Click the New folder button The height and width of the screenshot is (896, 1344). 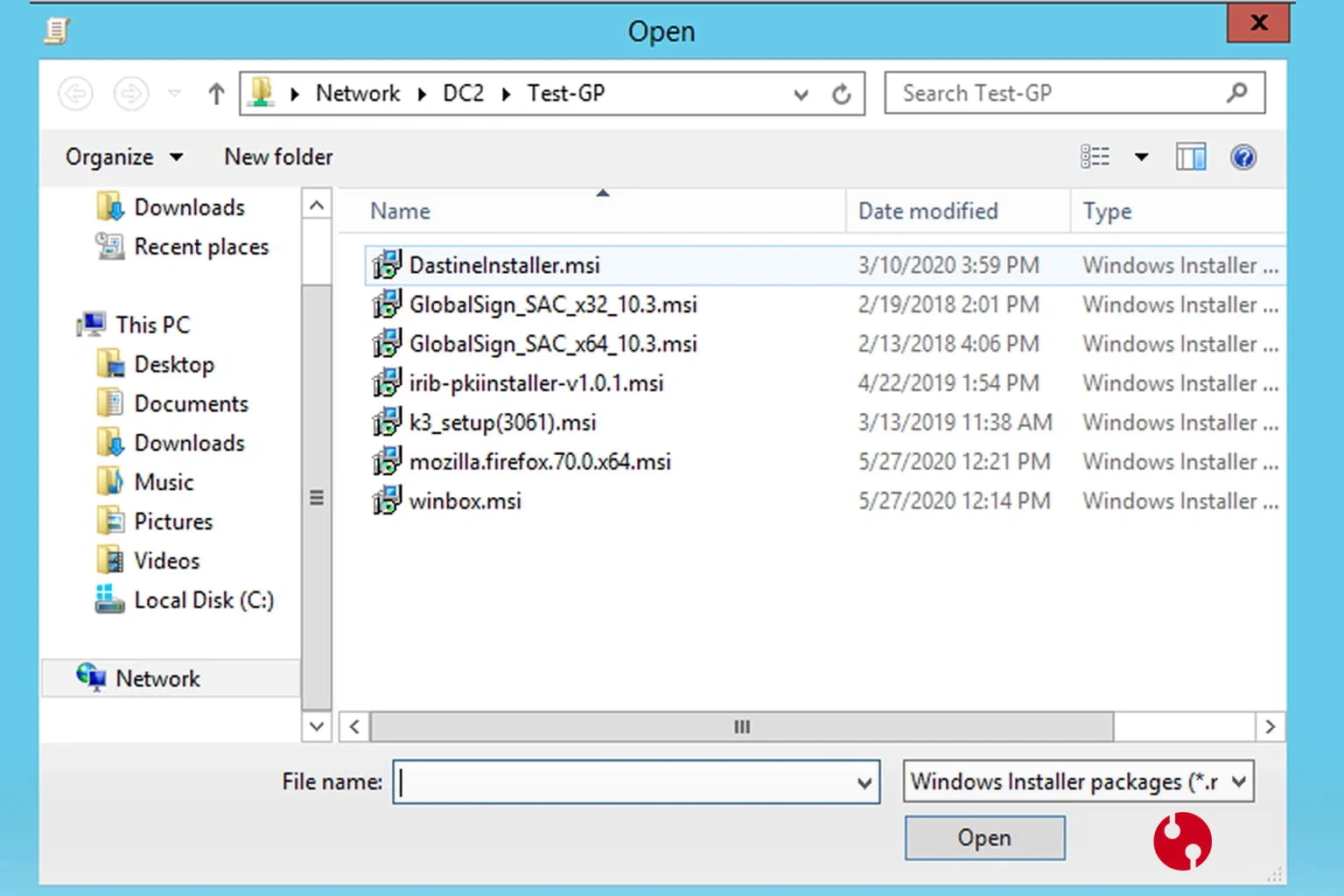tap(278, 157)
